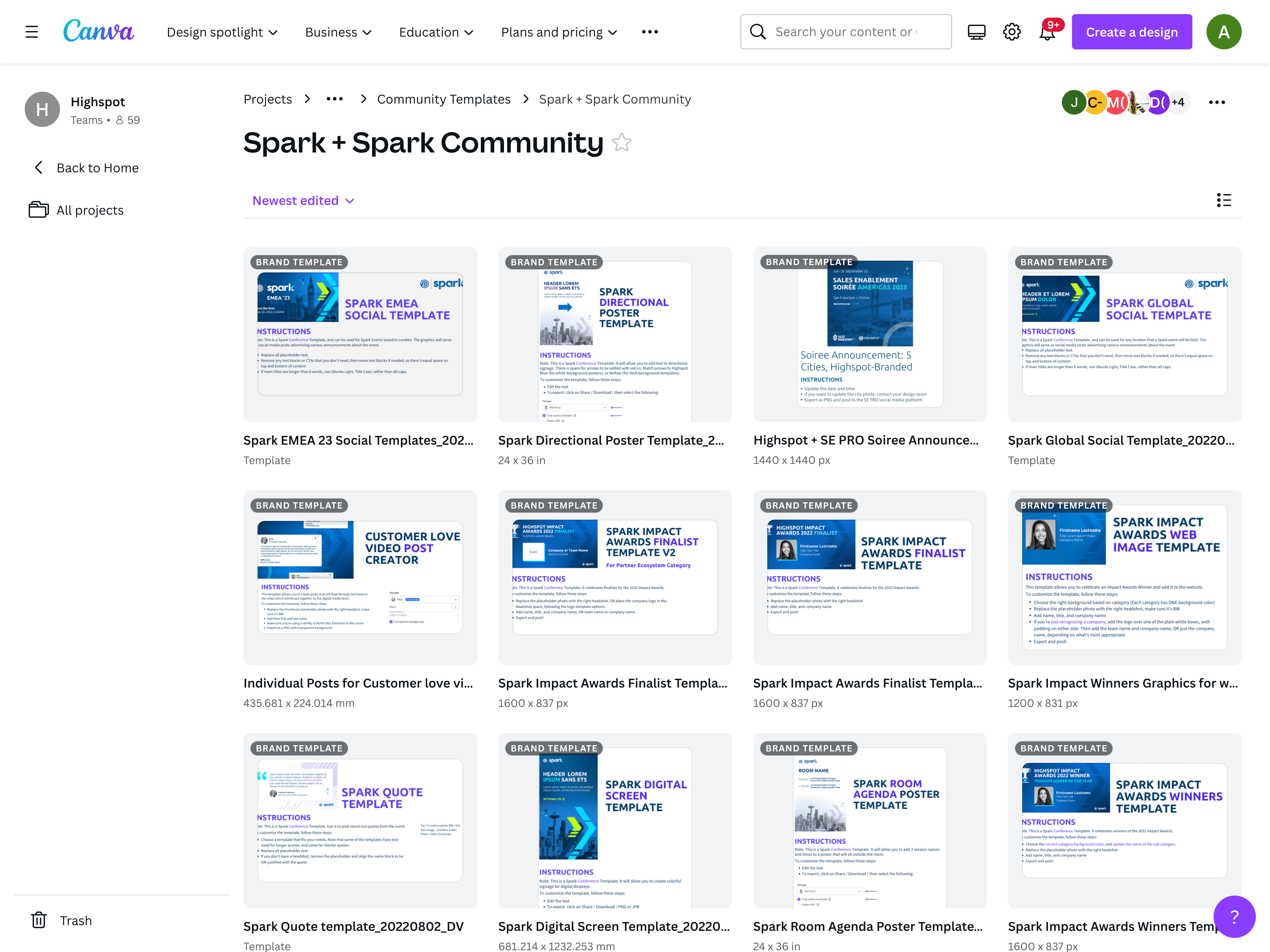Open Spark EMEA Social Template thumbnail
This screenshot has height=952, width=1270.
pos(360,335)
